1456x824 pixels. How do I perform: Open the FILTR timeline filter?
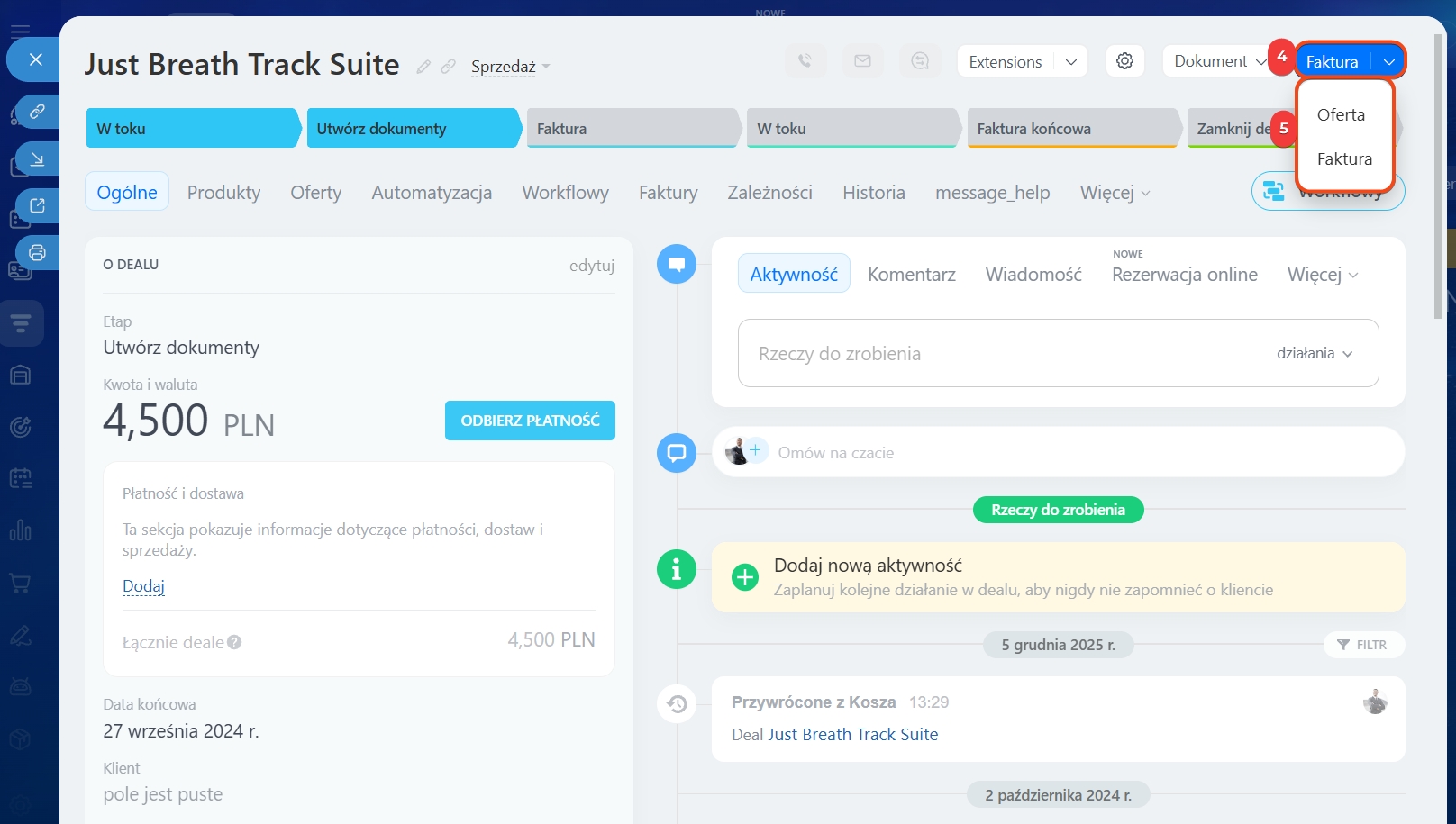coord(1362,645)
